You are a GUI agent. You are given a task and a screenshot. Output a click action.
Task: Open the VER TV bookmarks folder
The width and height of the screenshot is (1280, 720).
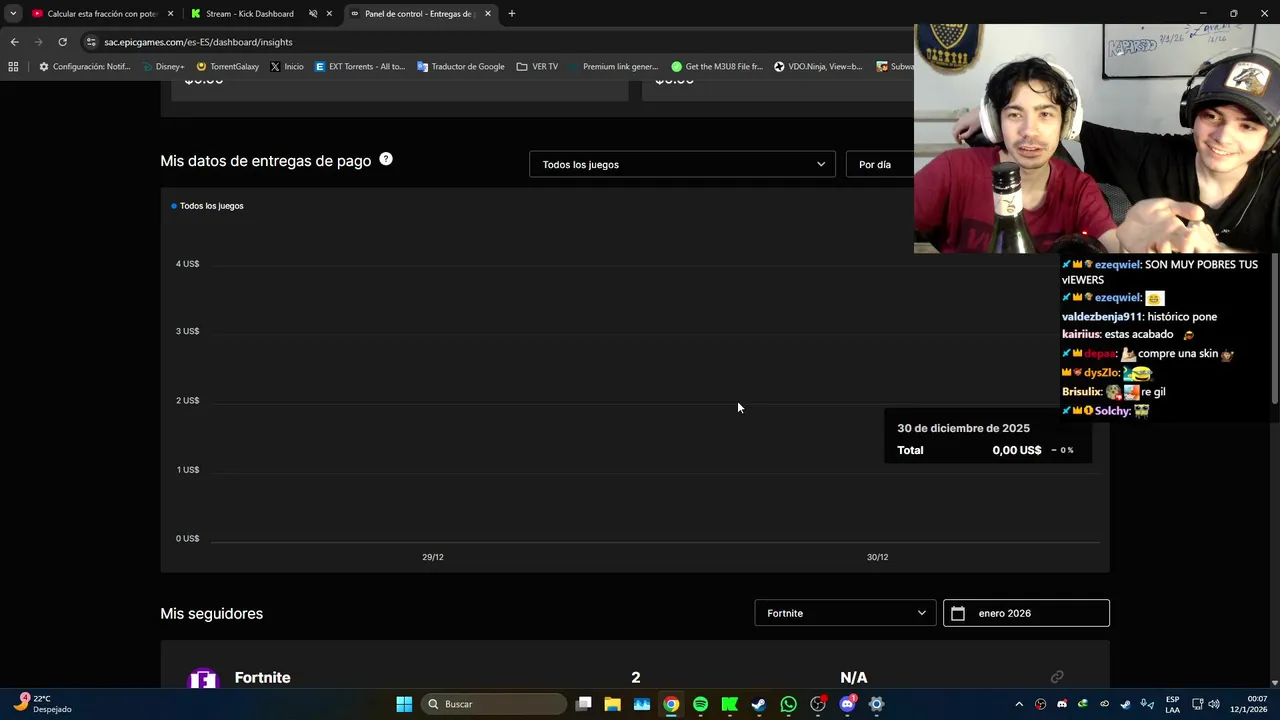point(537,67)
